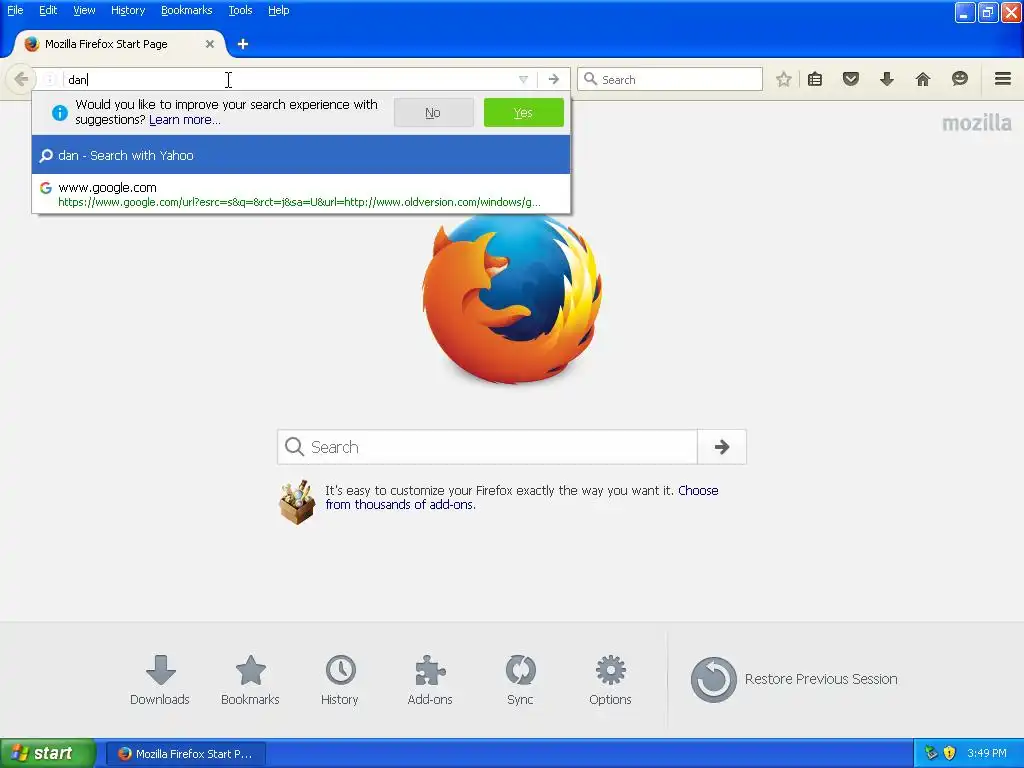Click the toolbar search field
The width and height of the screenshot is (1024, 768).
pos(669,80)
